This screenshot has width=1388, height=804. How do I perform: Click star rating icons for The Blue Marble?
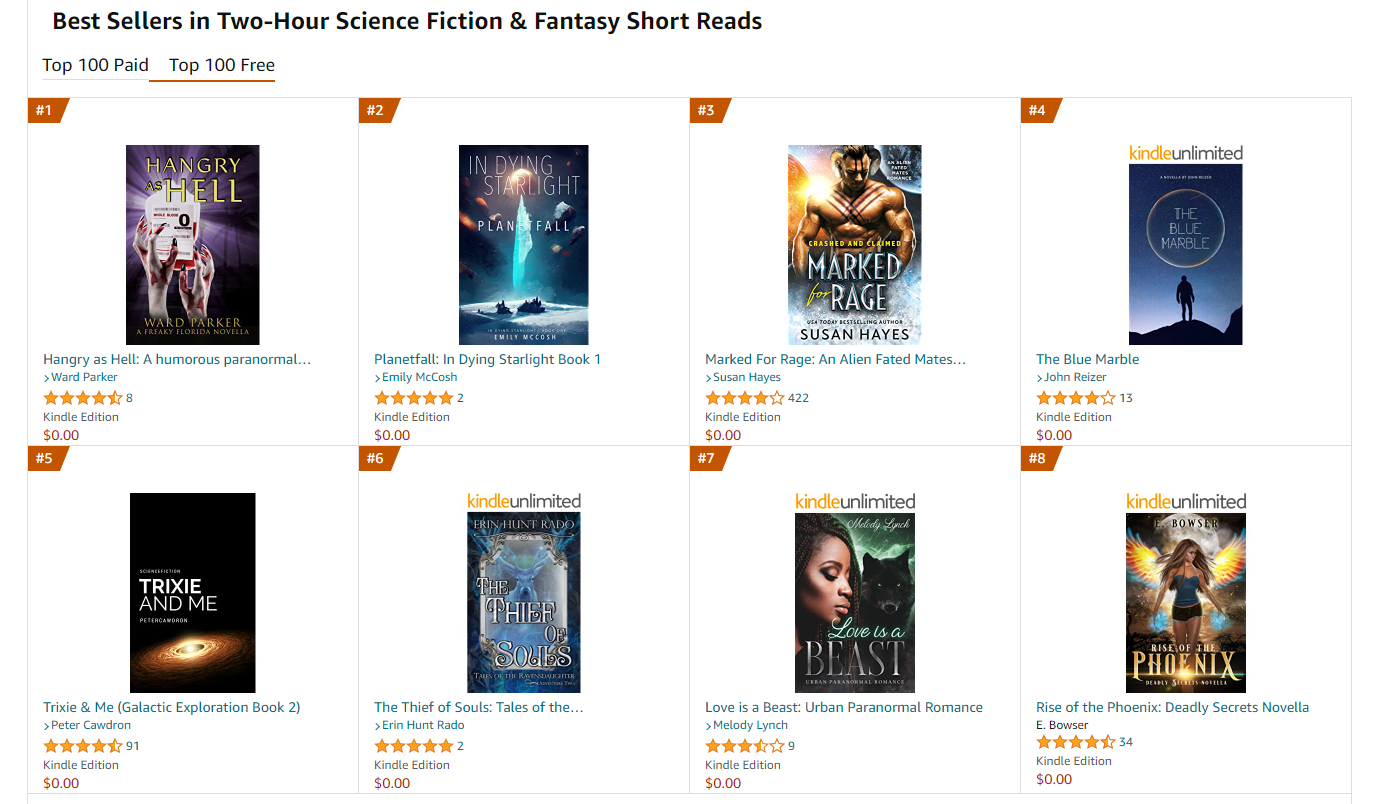1075,398
